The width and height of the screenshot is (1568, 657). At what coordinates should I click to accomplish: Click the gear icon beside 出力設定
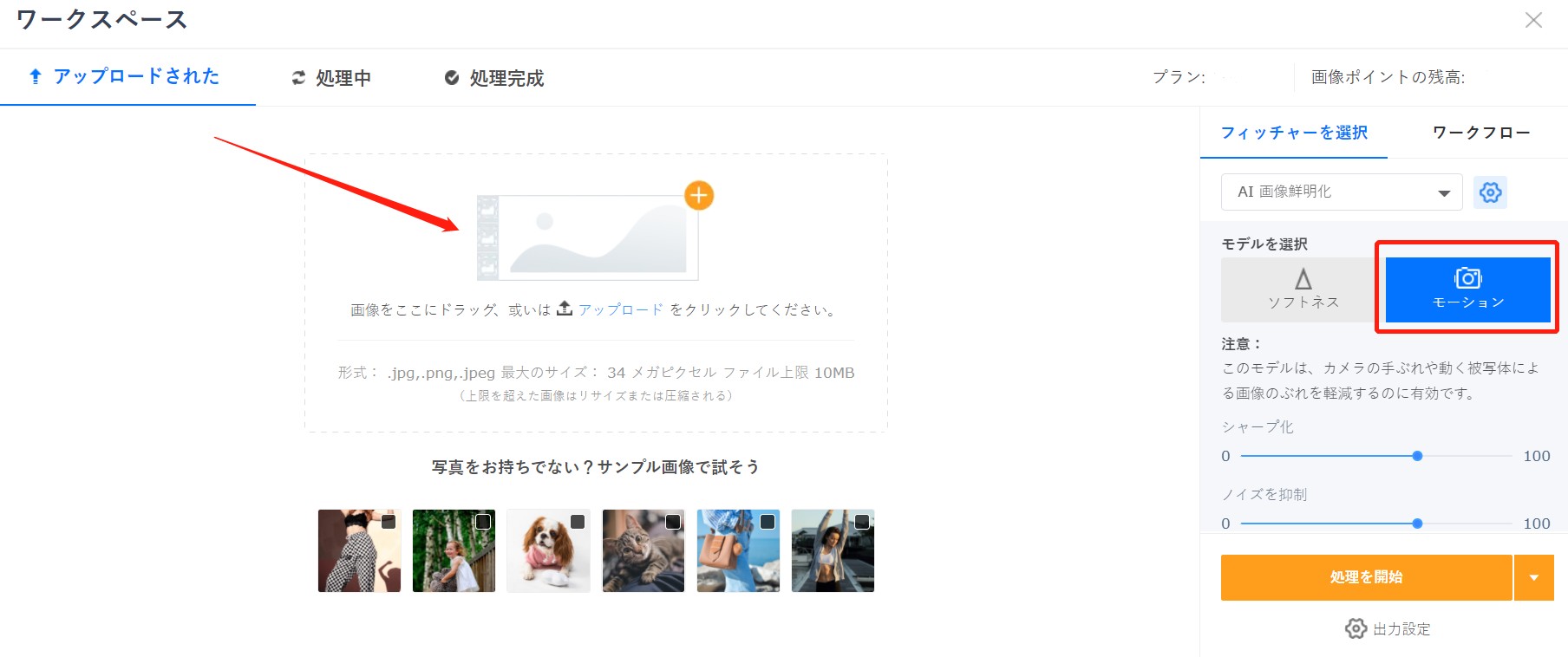[x=1356, y=628]
